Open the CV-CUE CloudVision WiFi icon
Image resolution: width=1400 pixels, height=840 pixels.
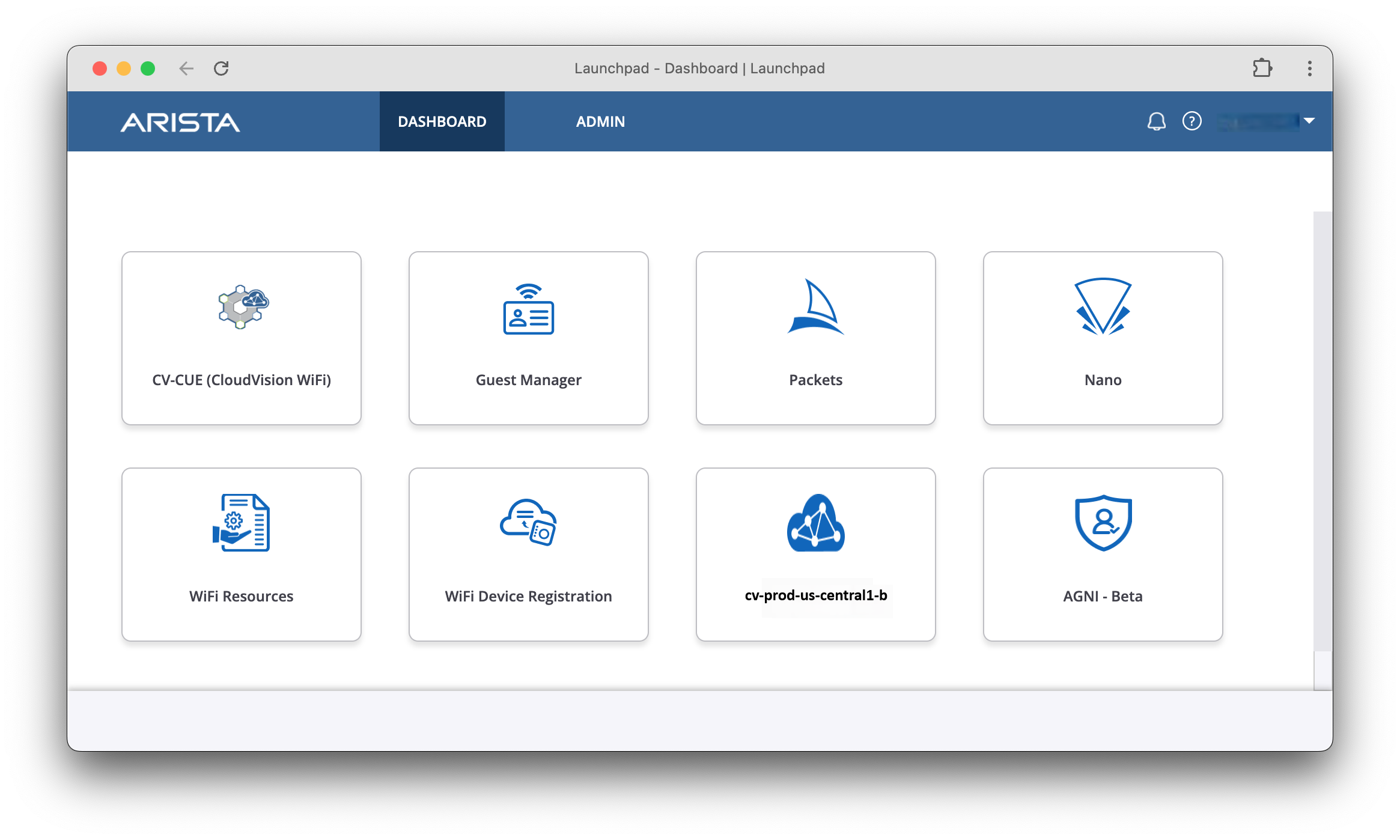tap(242, 307)
